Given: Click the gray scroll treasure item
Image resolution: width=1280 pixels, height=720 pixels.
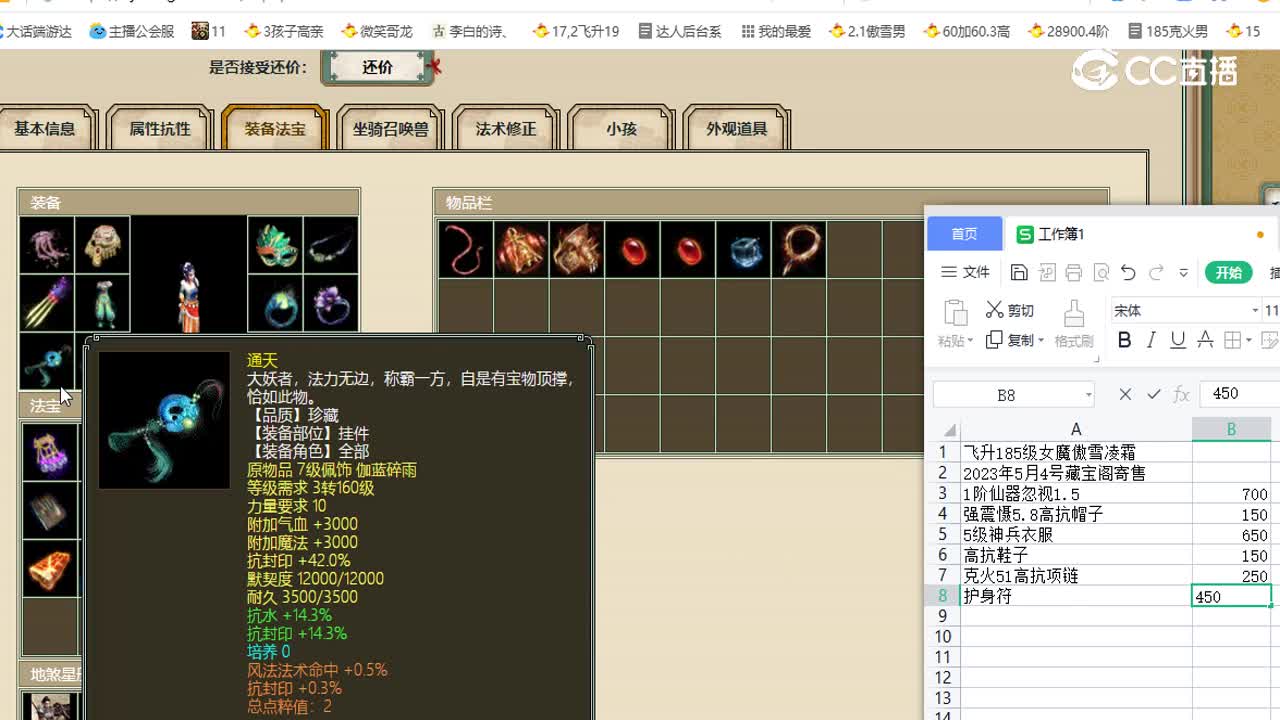Looking at the screenshot, I should tap(50, 510).
